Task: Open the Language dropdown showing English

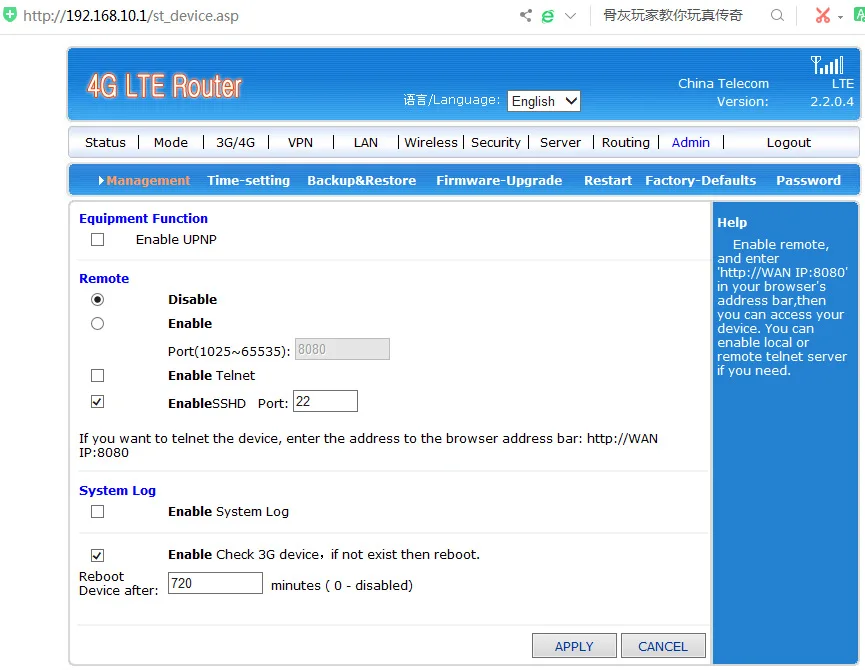Action: click(543, 101)
